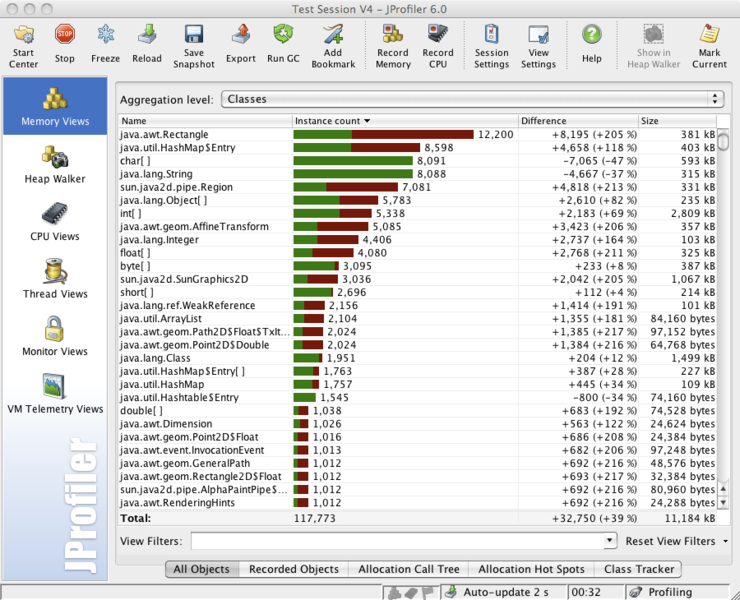Viewport: 740px width, 600px height.
Task: Select the sun.java2d.pipe.Region row
Action: [418, 187]
